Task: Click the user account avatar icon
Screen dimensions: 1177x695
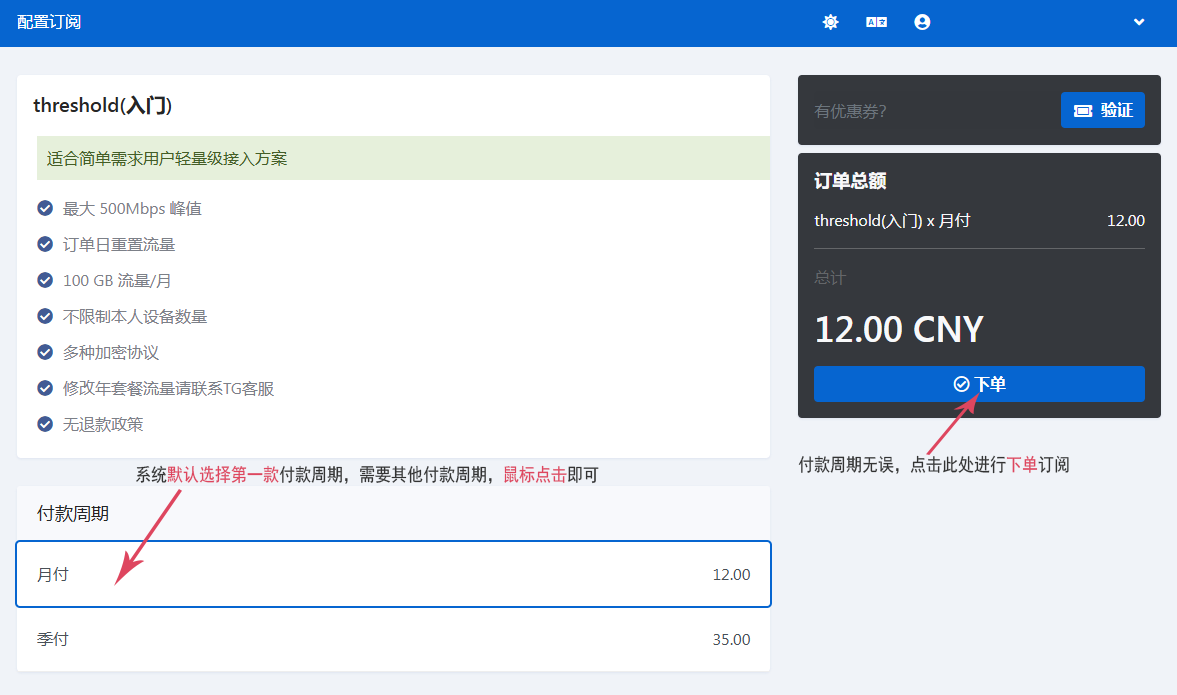Action: pos(922,22)
